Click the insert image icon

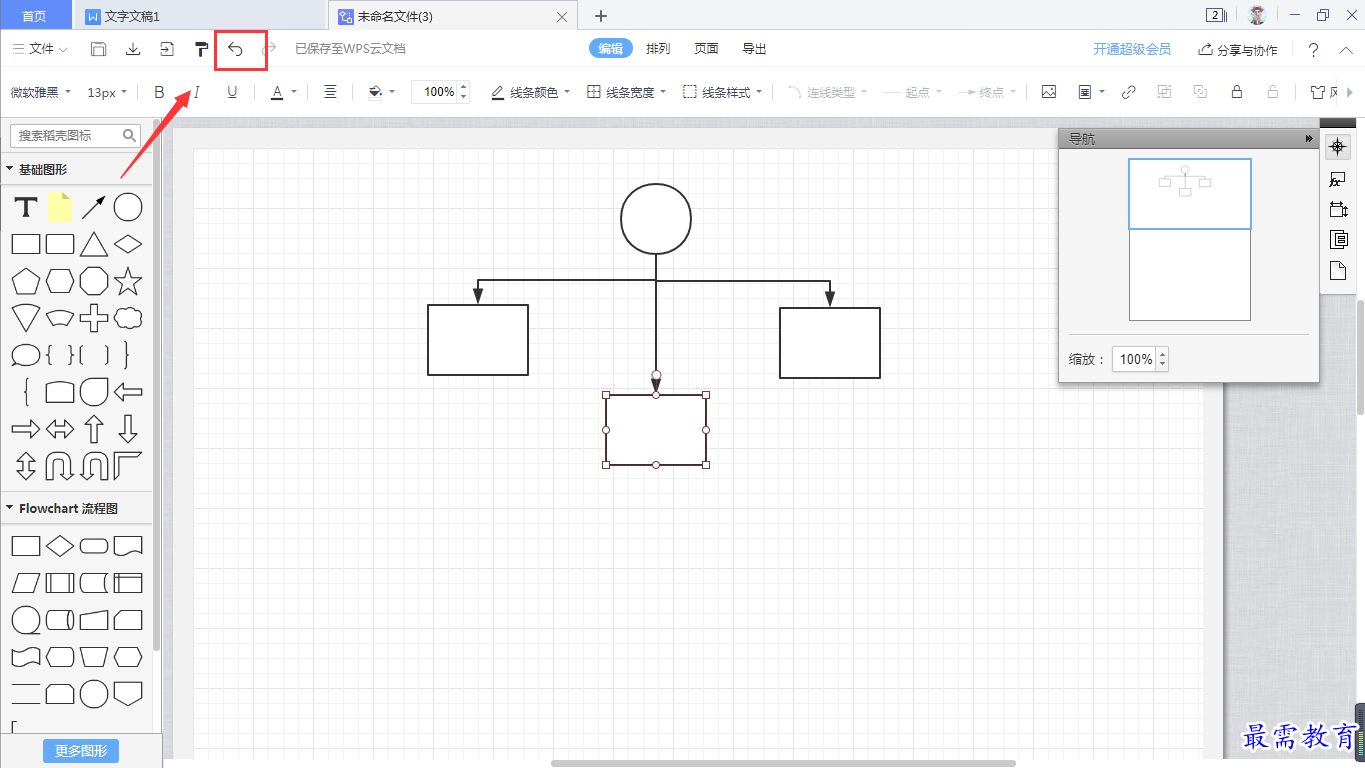point(1049,92)
